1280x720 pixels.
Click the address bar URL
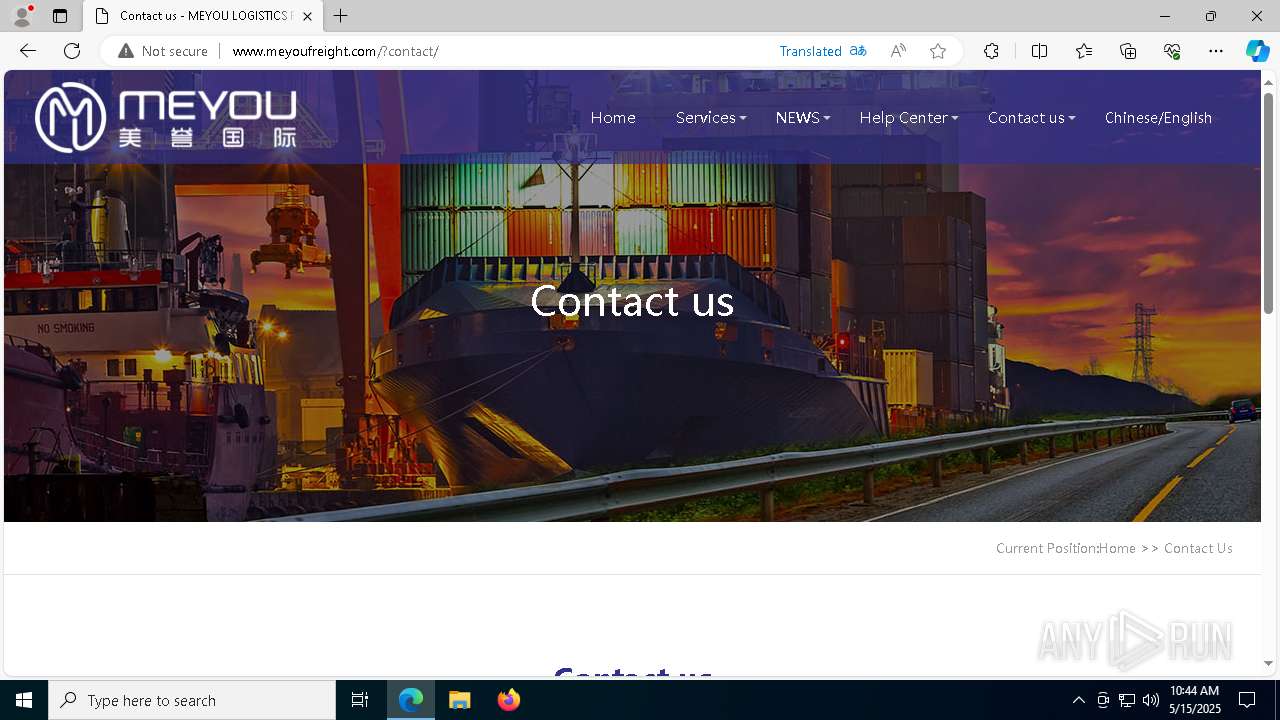pyautogui.click(x=335, y=51)
